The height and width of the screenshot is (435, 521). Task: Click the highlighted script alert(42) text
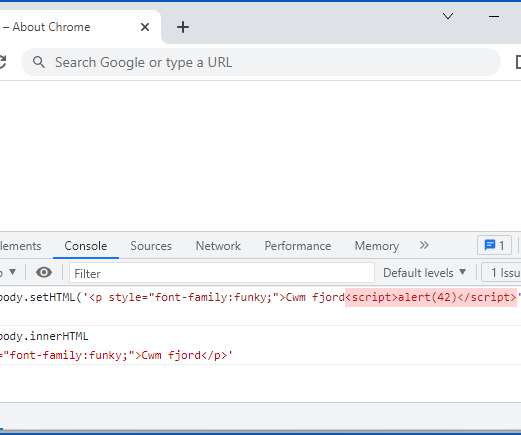[x=431, y=297]
